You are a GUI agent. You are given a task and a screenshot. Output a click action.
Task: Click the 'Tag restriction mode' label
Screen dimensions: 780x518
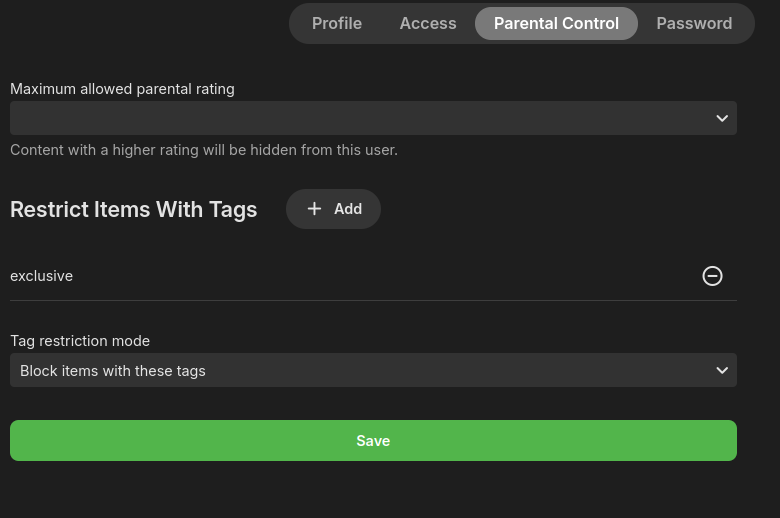click(x=80, y=341)
